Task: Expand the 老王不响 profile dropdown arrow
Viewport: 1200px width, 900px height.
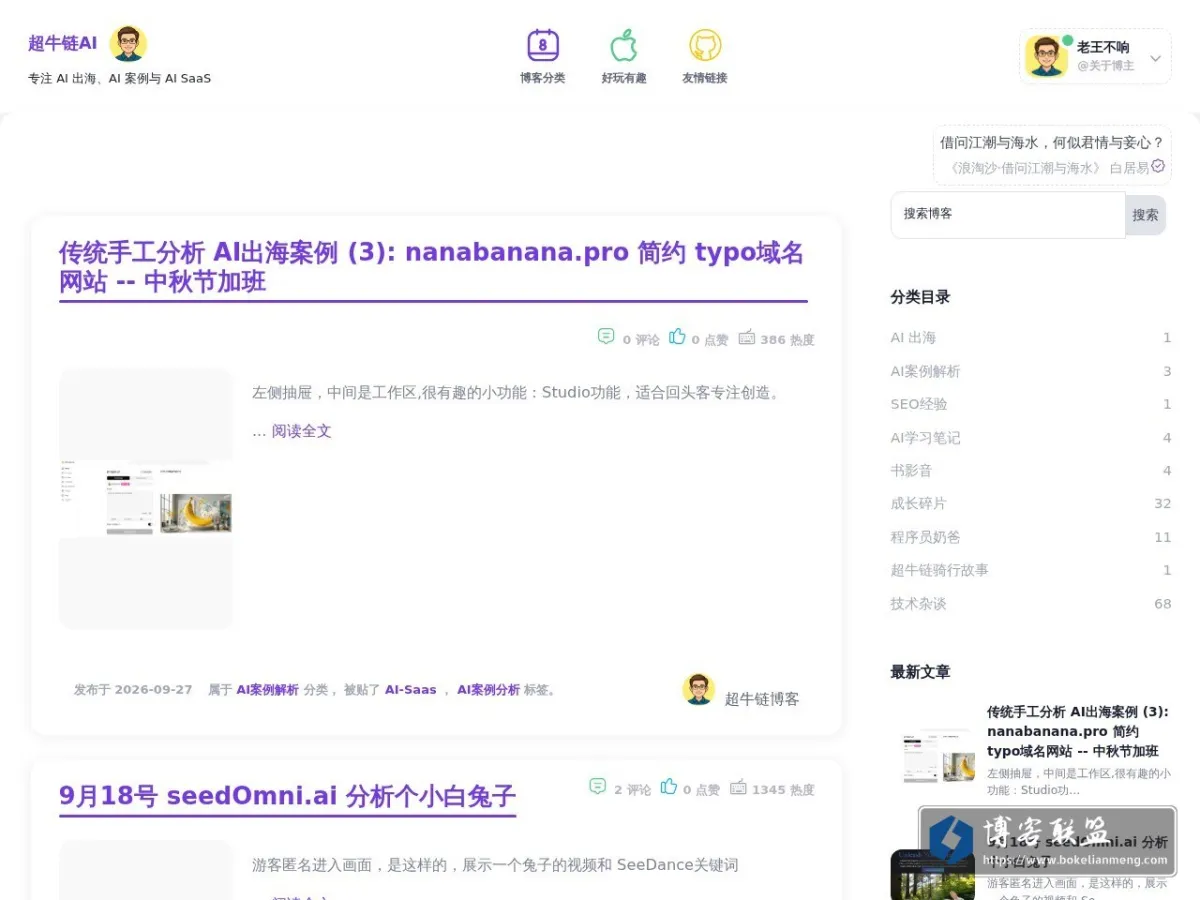Action: [1155, 58]
